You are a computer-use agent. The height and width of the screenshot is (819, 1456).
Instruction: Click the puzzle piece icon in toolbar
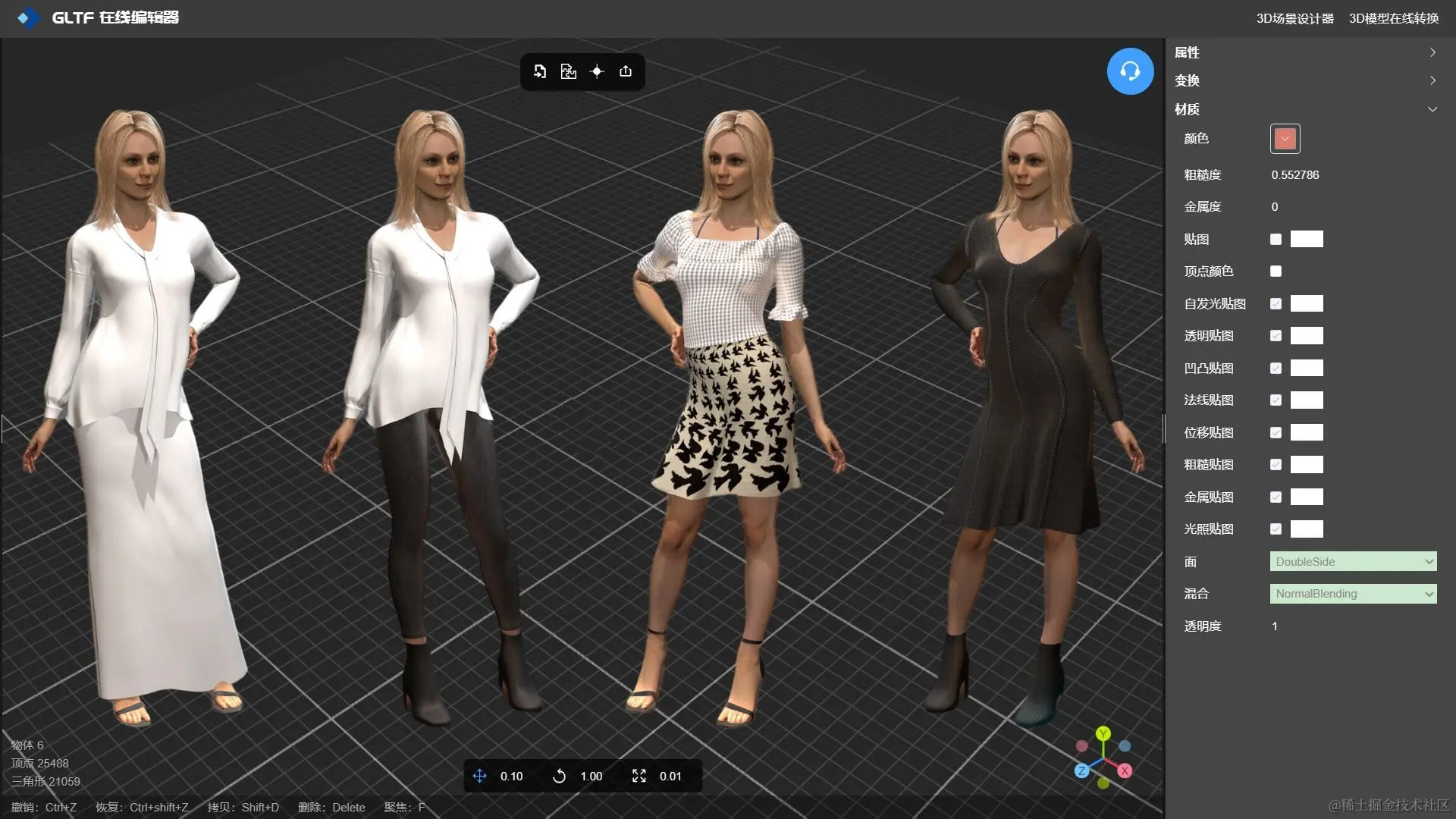click(568, 71)
